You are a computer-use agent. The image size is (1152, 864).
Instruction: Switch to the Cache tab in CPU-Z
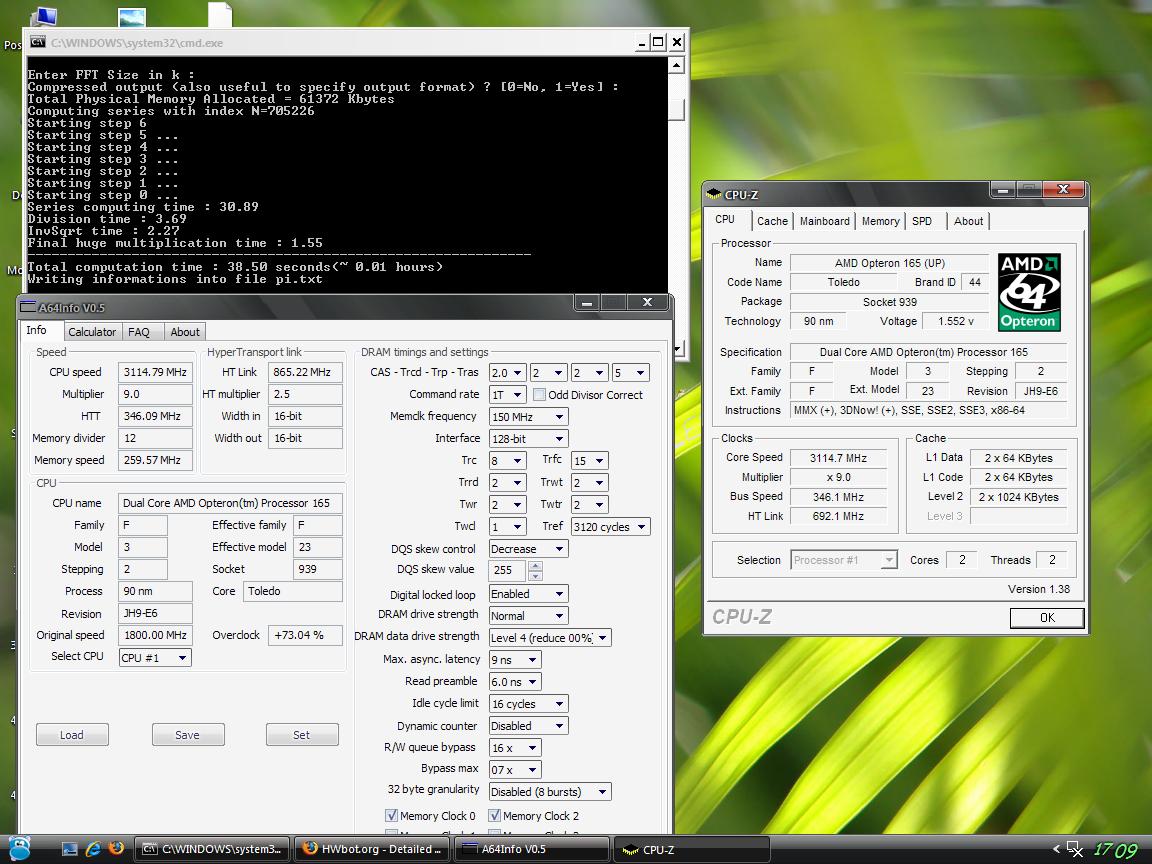(772, 220)
